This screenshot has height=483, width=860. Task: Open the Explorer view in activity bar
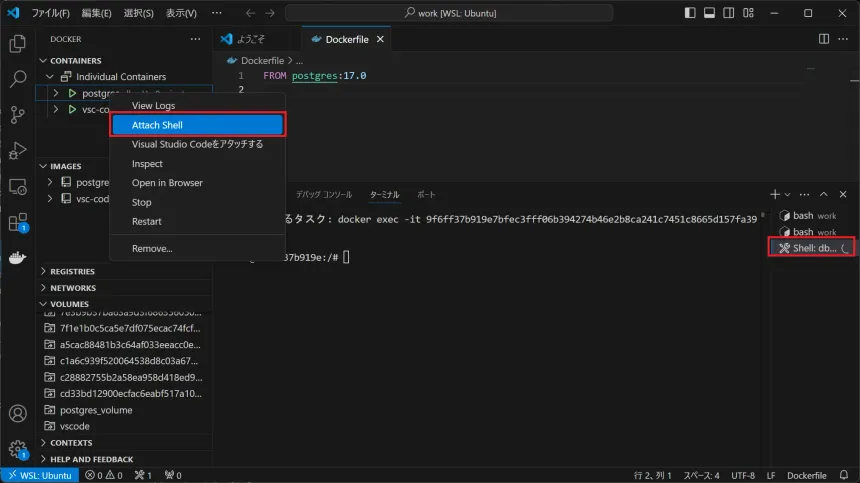pyautogui.click(x=17, y=44)
